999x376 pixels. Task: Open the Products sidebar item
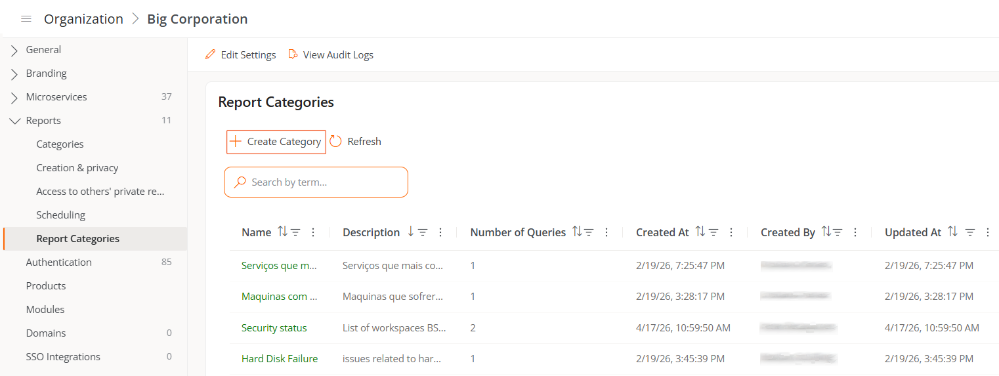(46, 286)
